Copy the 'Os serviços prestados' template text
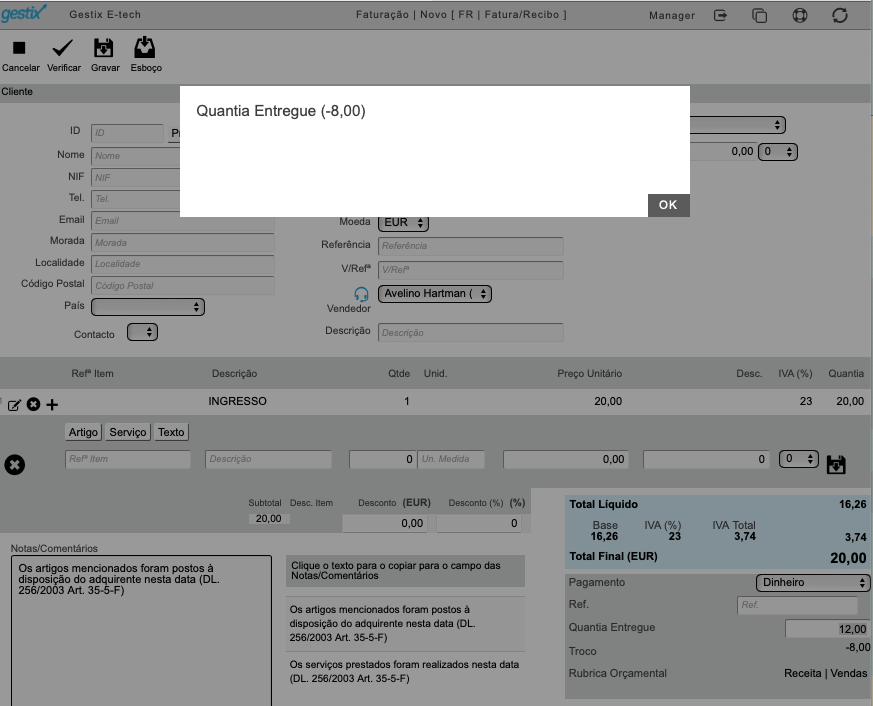The width and height of the screenshot is (873, 706). coord(405,671)
